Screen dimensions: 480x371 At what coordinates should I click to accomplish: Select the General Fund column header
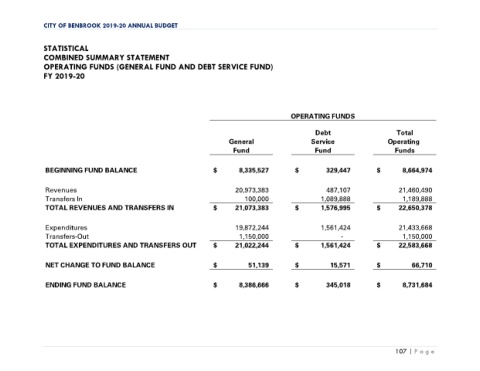(x=241, y=146)
